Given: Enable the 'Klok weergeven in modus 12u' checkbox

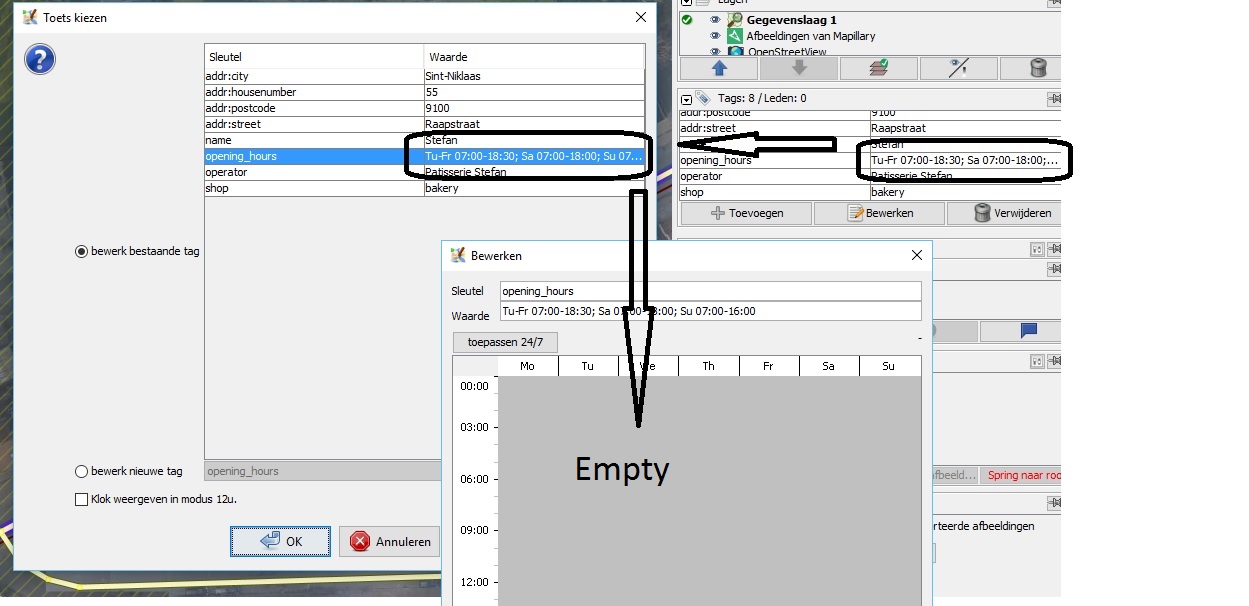Looking at the screenshot, I should (82, 499).
